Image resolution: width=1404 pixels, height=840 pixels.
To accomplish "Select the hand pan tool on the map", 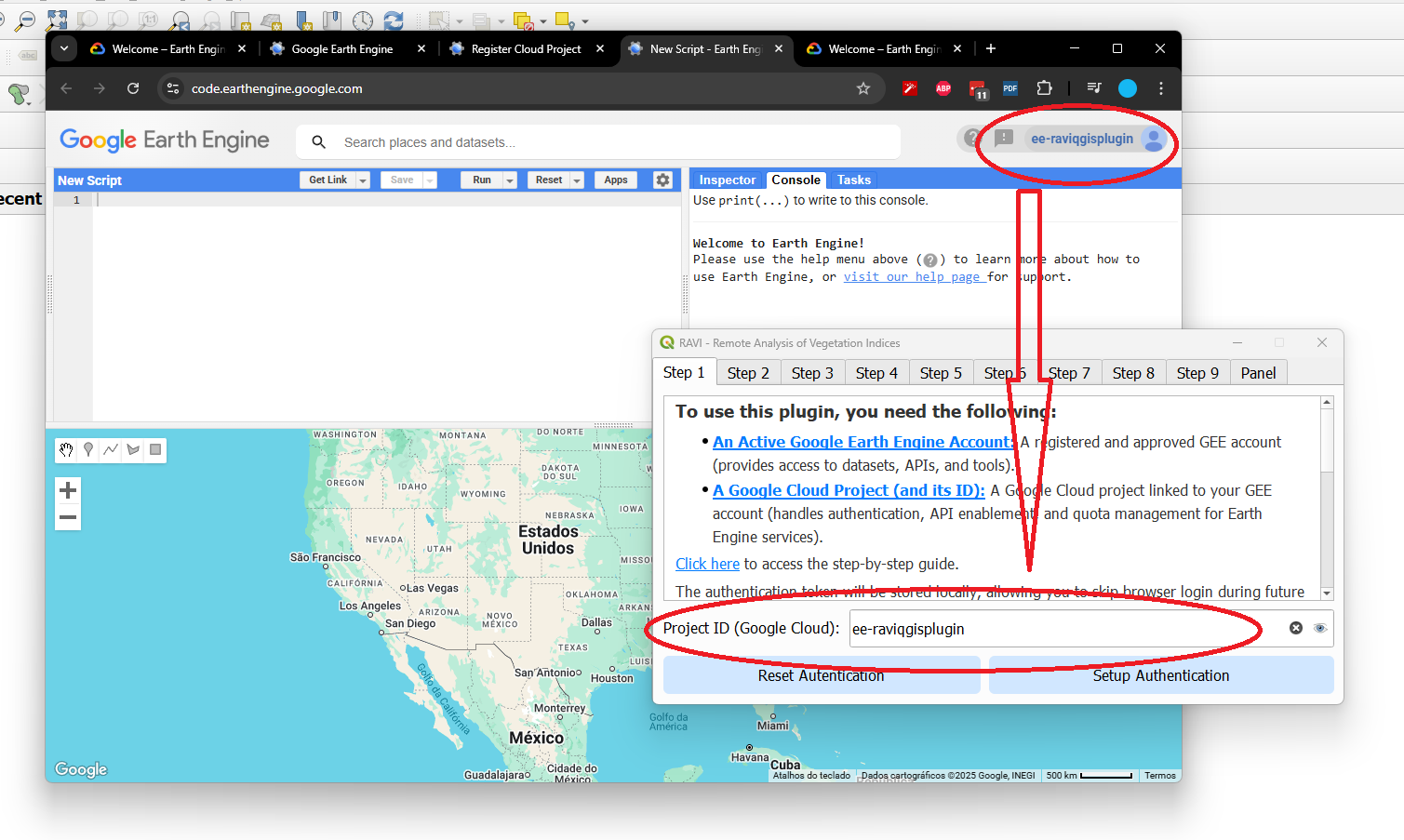I will [x=66, y=450].
